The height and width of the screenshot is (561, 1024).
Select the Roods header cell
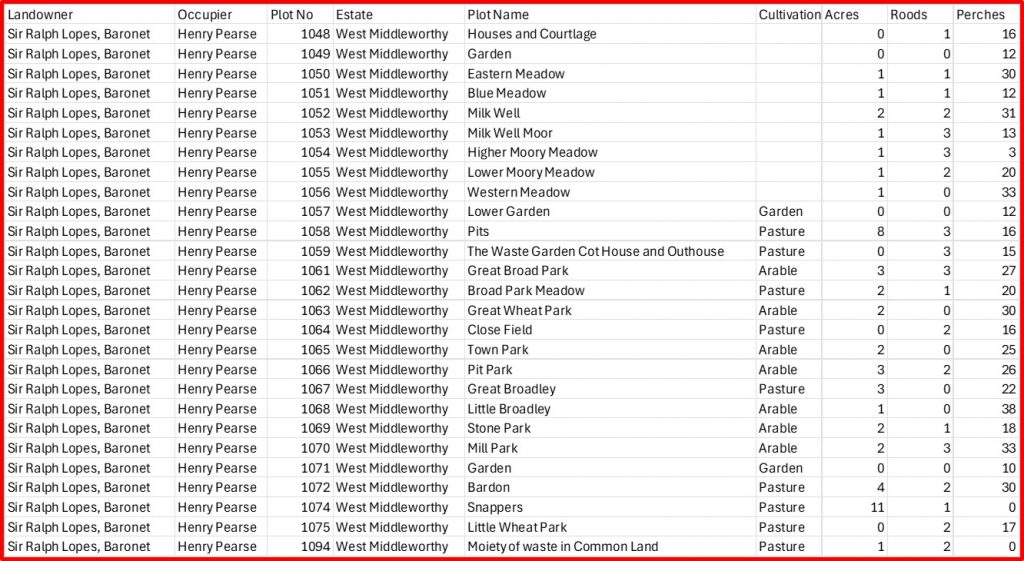coord(920,14)
